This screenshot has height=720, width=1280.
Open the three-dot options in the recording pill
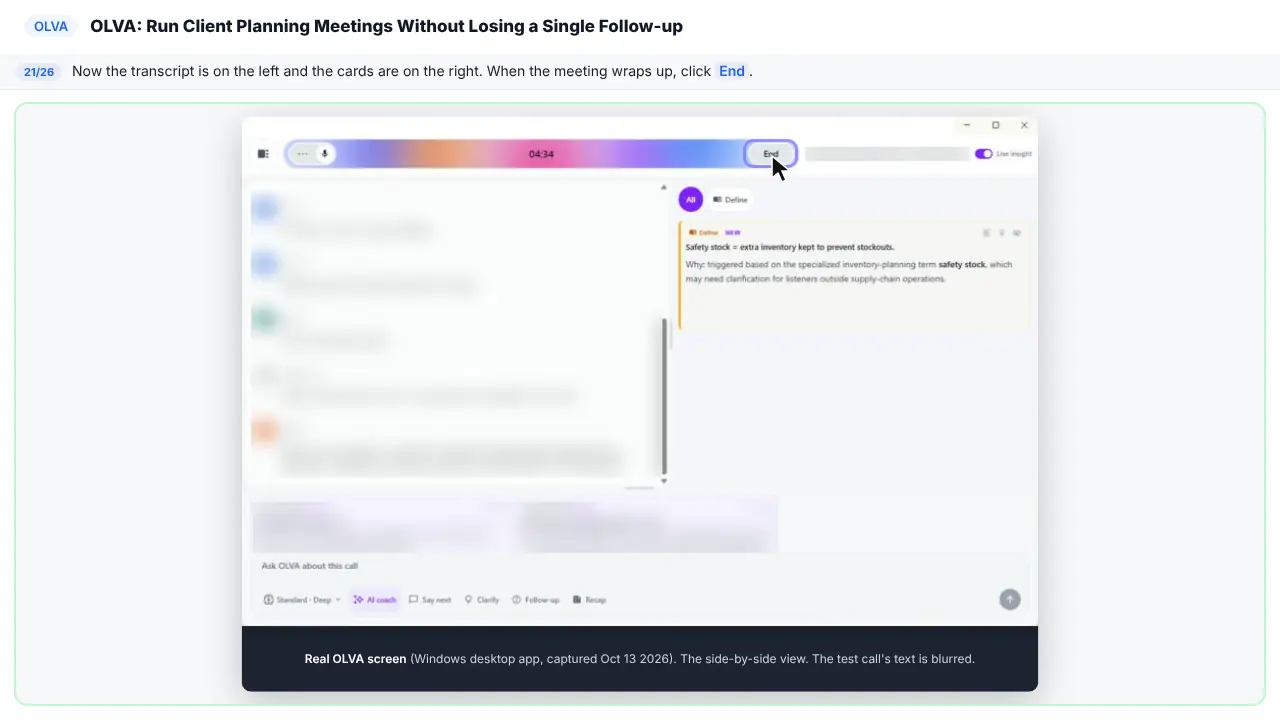tap(303, 154)
